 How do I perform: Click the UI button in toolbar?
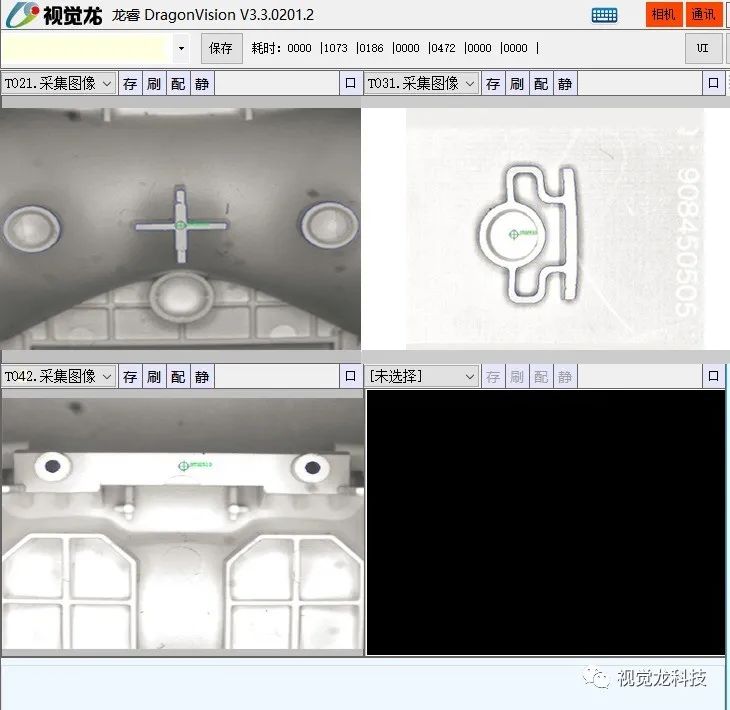tap(703, 48)
